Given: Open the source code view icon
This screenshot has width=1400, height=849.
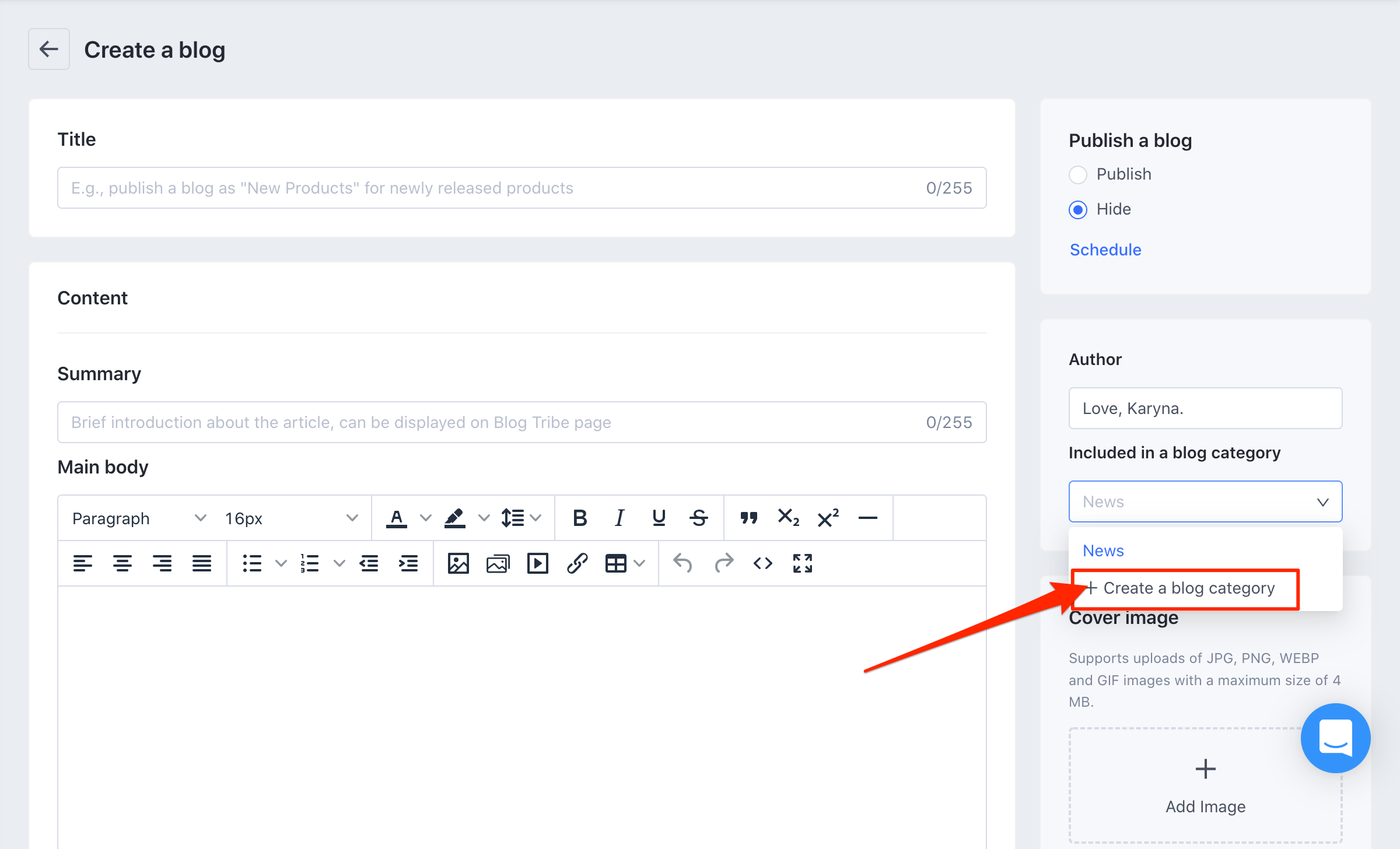Looking at the screenshot, I should (x=762, y=563).
